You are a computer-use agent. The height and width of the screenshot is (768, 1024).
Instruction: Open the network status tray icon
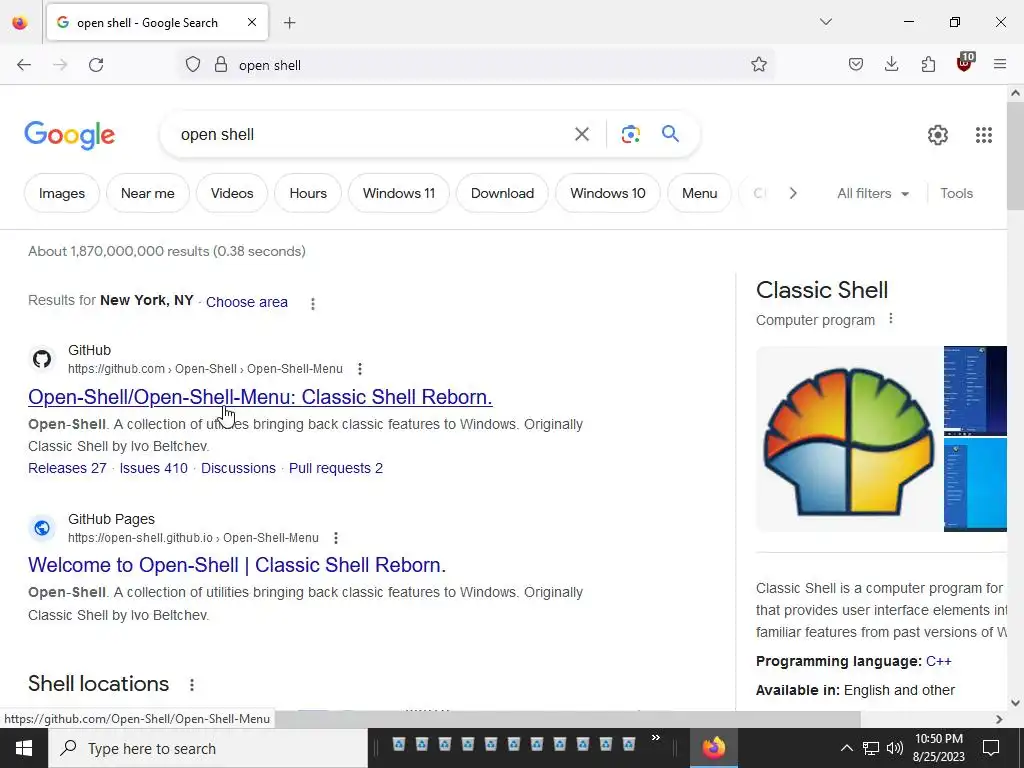tap(871, 748)
